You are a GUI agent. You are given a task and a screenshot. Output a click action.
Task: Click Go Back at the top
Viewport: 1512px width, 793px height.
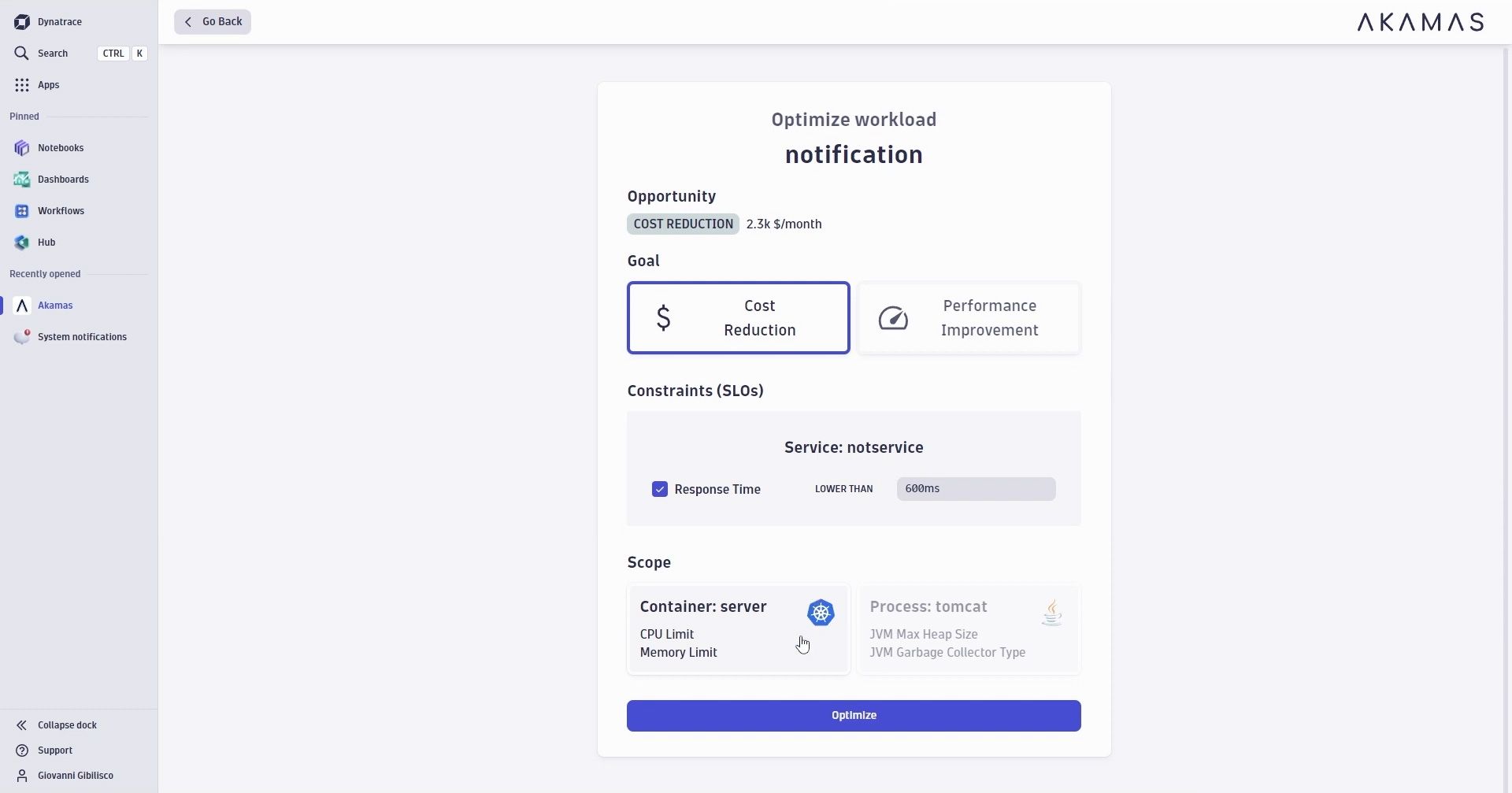tap(212, 21)
